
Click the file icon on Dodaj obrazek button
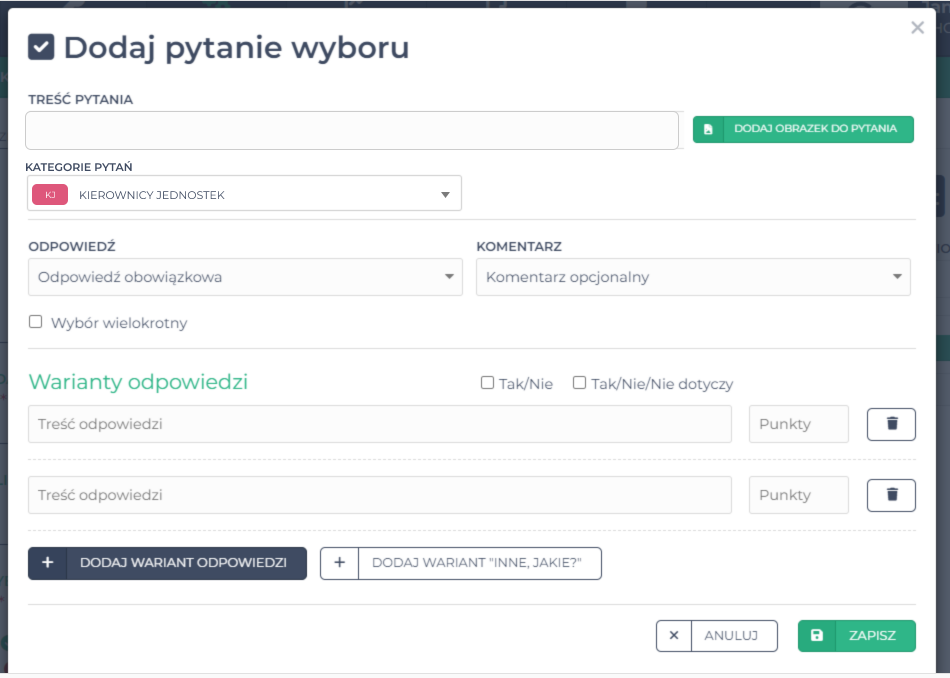(x=708, y=129)
